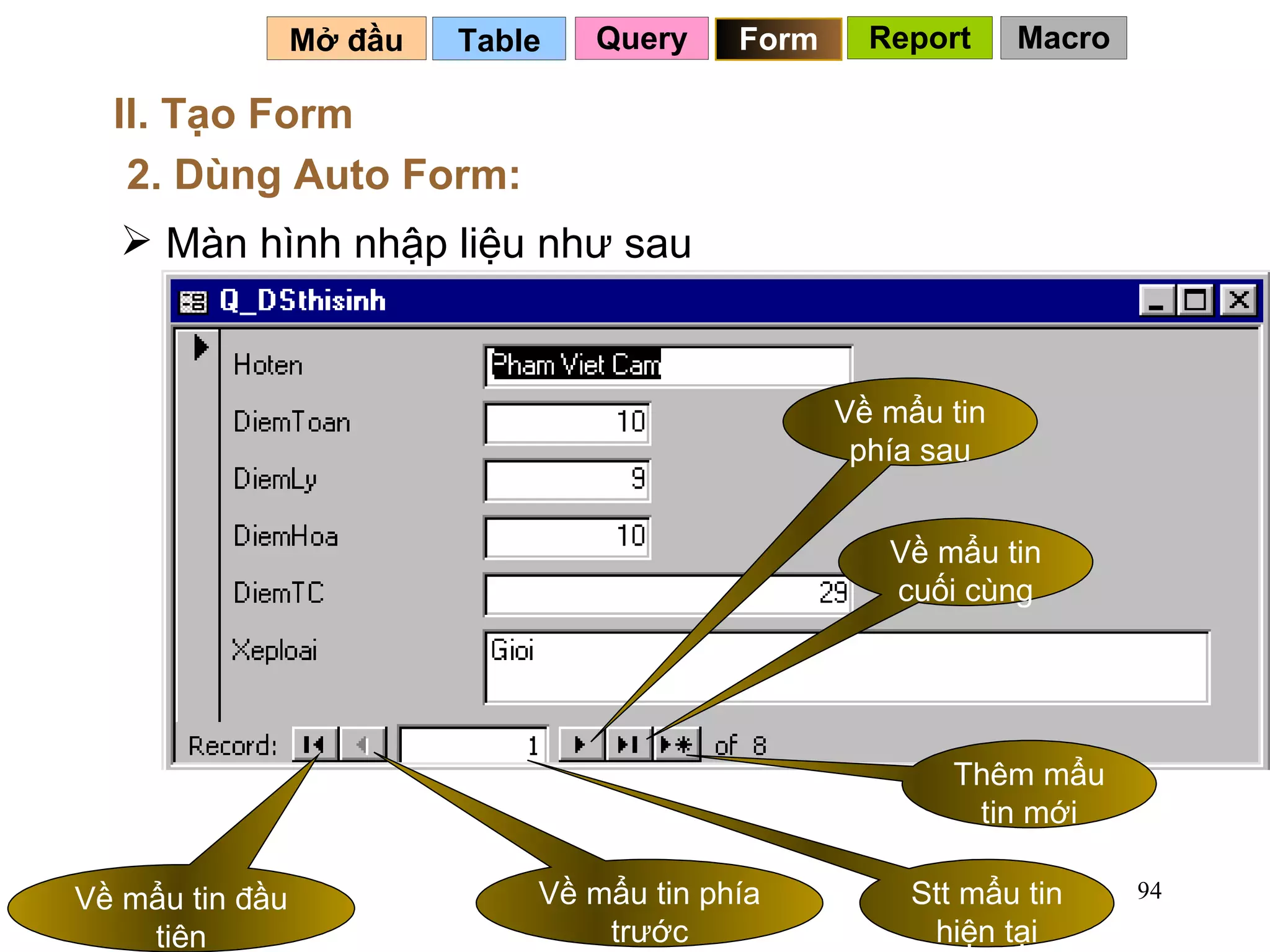The width and height of the screenshot is (1270, 952).
Task: Select the record selector arrow
Action: click(x=201, y=347)
